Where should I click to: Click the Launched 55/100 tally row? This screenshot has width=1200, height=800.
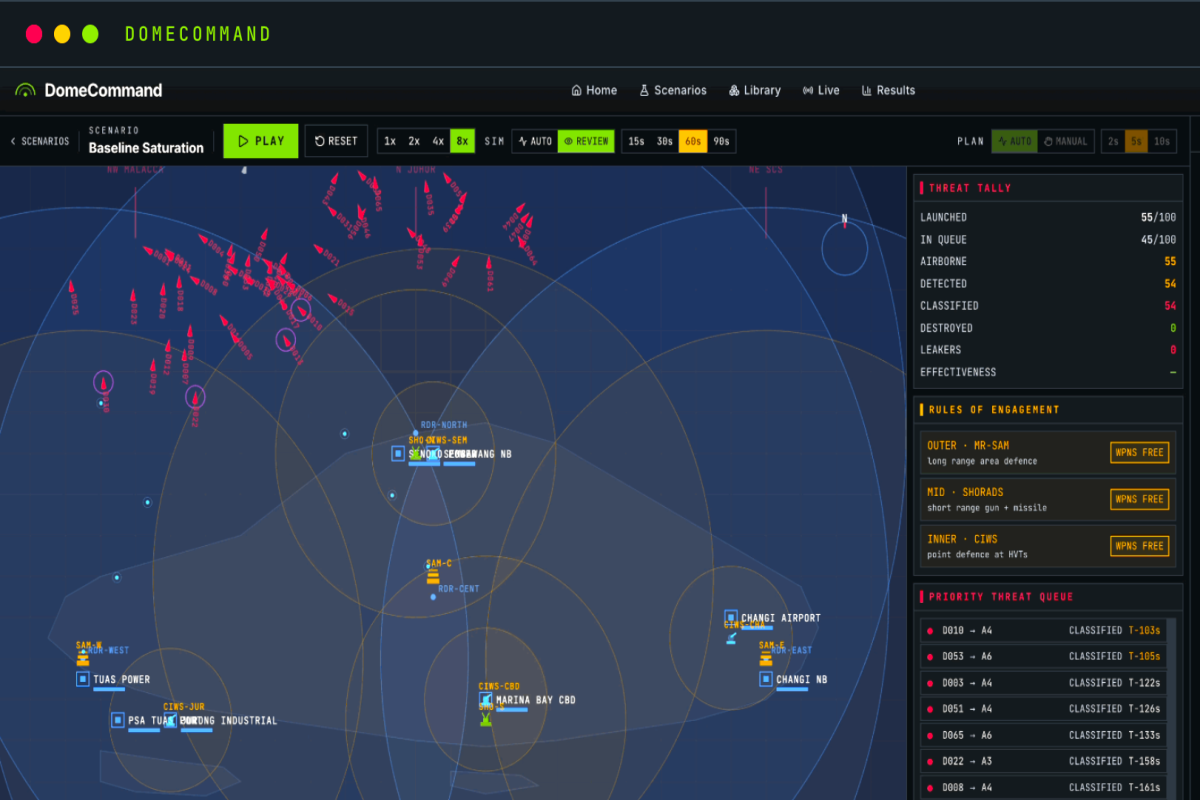coord(1047,217)
